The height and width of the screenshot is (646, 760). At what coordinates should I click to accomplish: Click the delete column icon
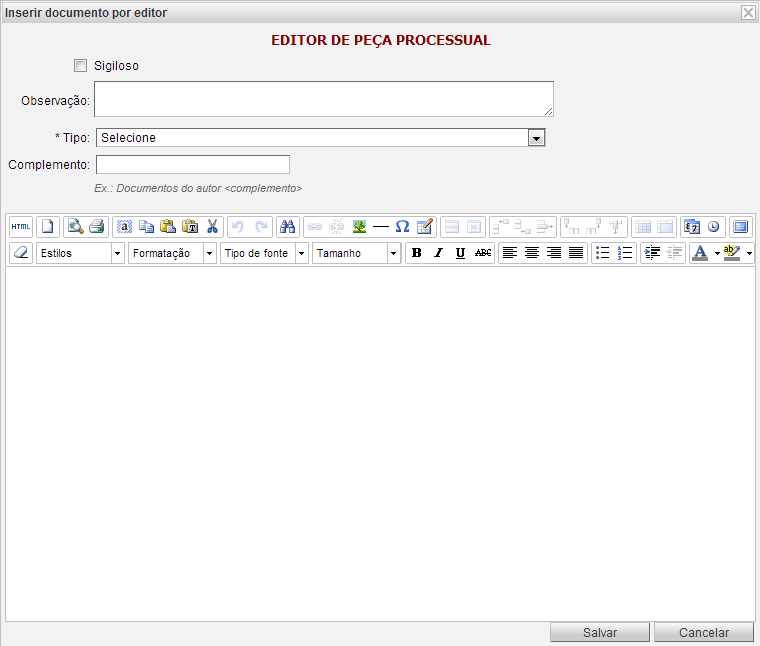point(616,226)
